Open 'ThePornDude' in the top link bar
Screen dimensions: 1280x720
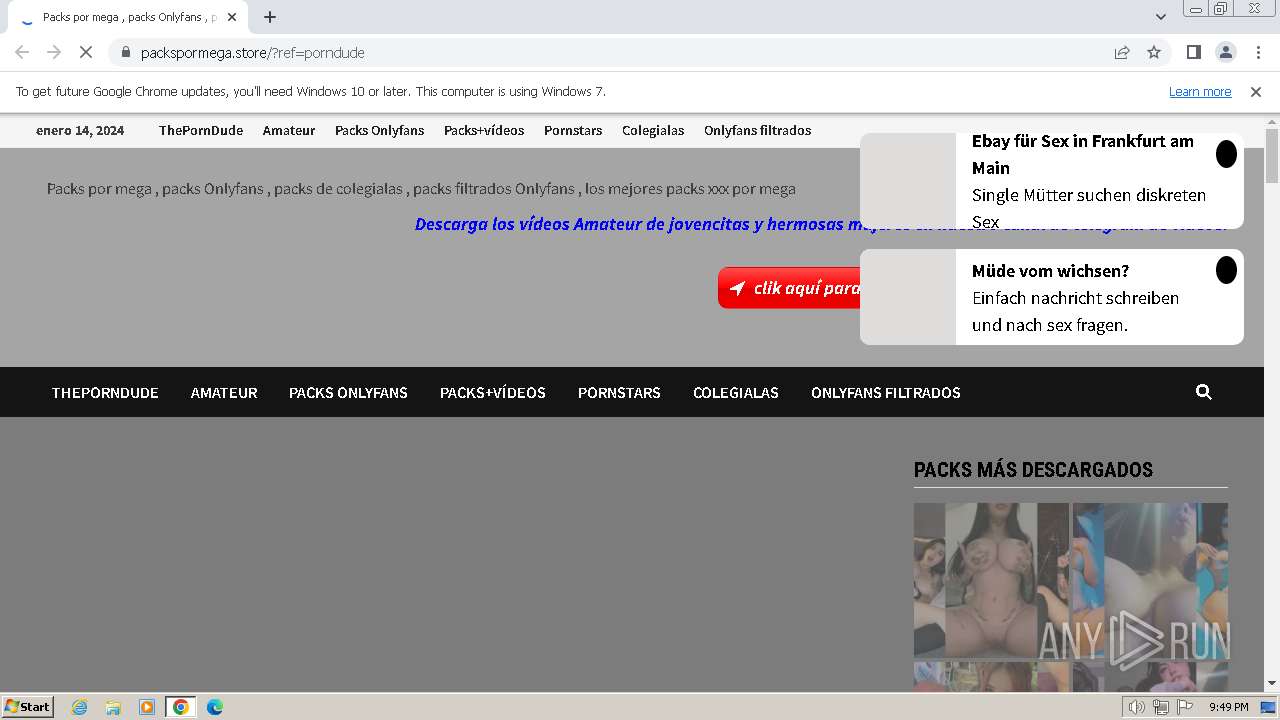(201, 130)
